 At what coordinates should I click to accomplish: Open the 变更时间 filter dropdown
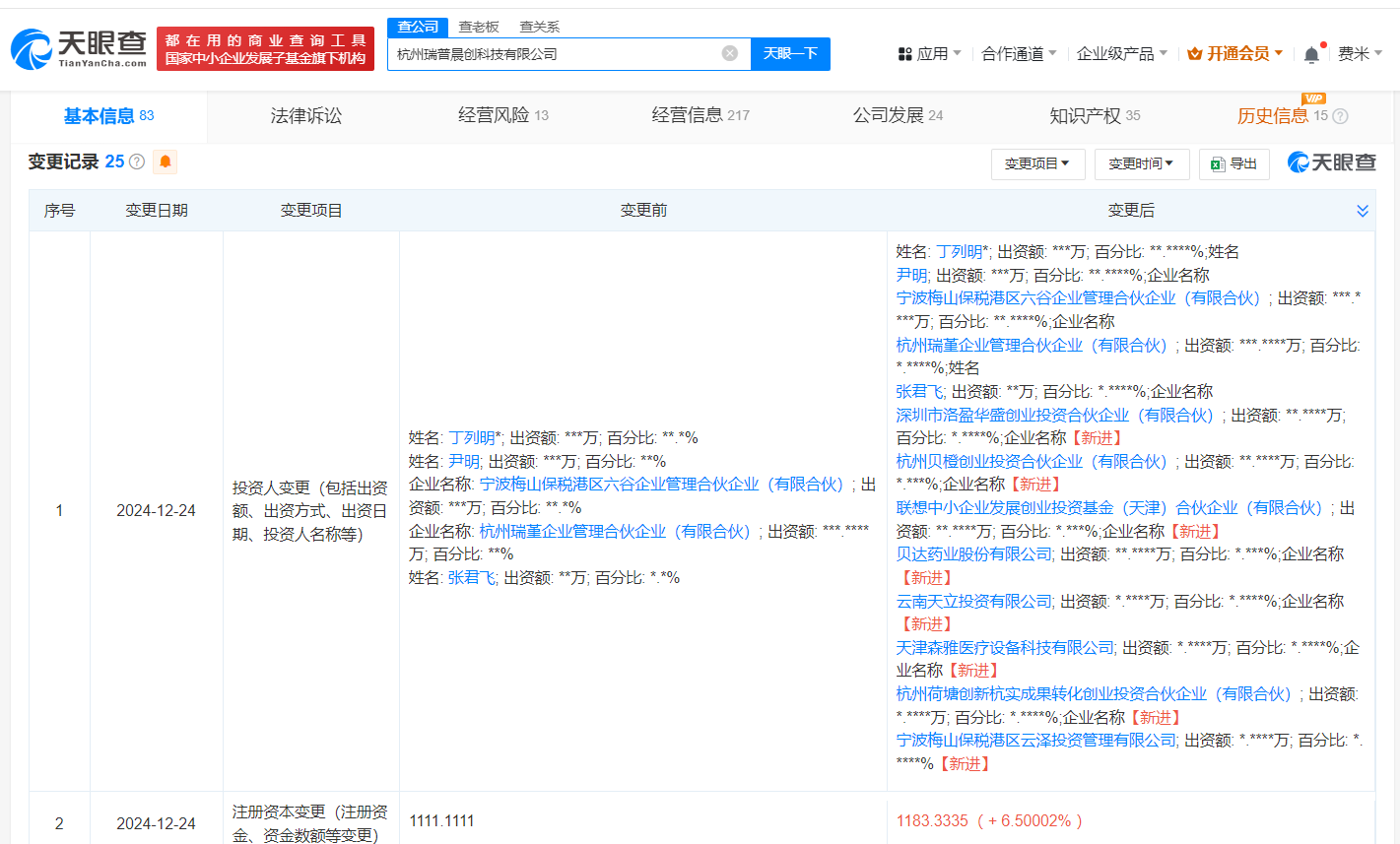pos(1142,163)
